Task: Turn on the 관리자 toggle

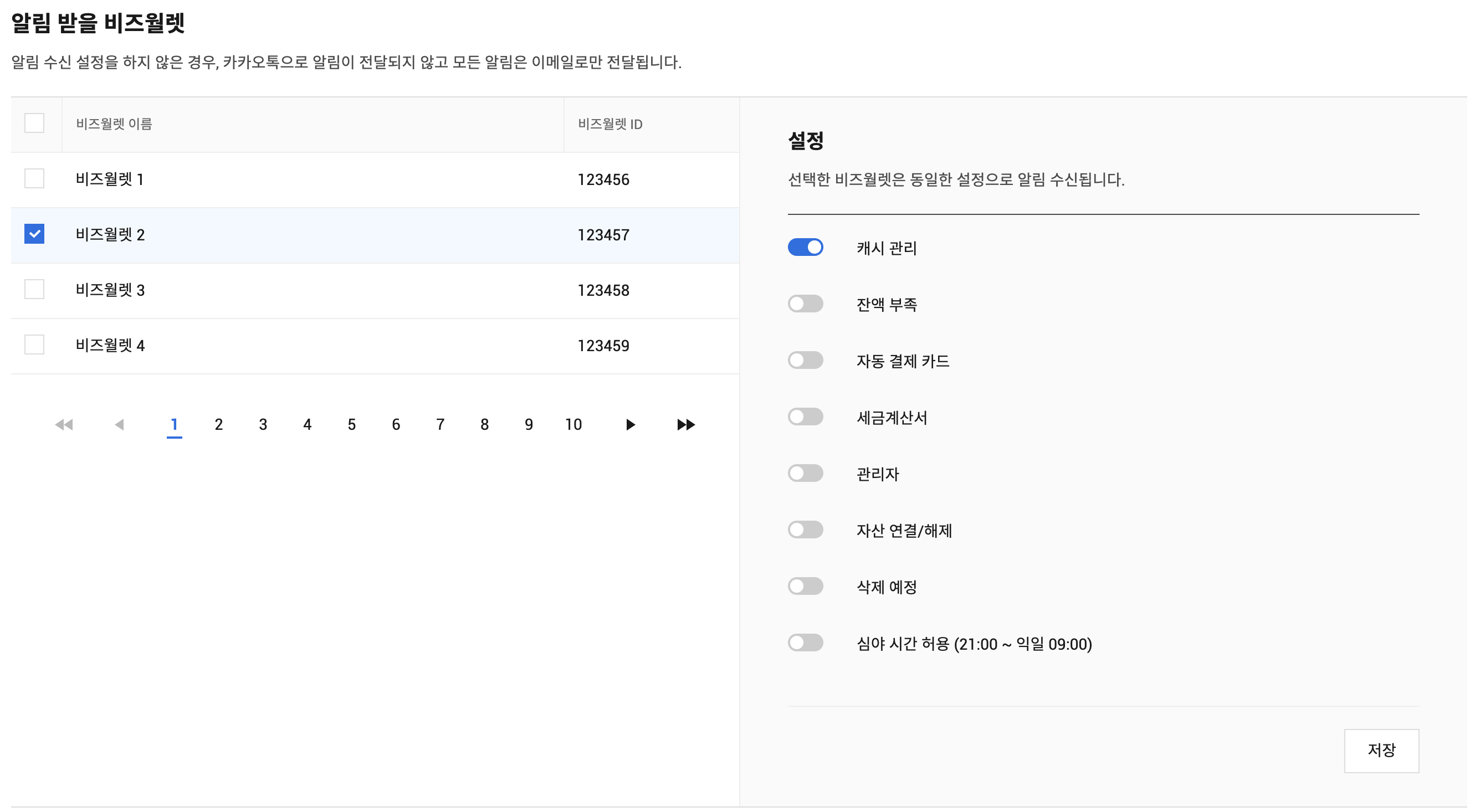Action: 805,473
